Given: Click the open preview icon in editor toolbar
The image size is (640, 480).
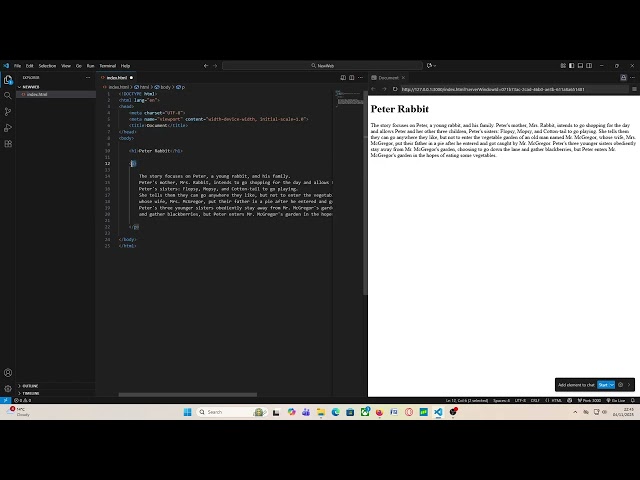Looking at the screenshot, I should [x=343, y=78].
